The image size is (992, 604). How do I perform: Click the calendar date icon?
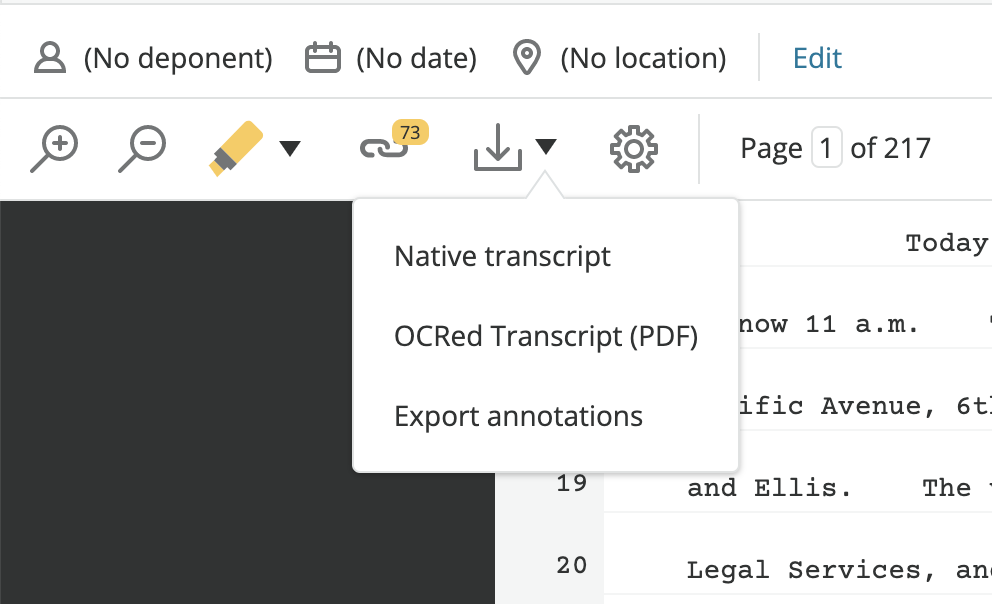click(x=323, y=58)
